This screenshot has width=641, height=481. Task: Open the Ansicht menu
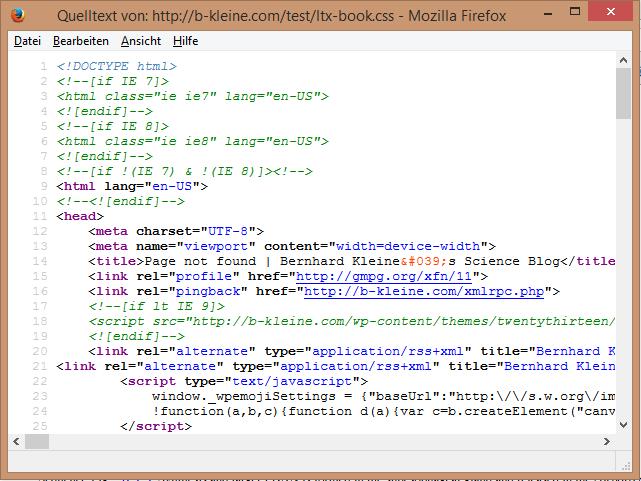pos(141,41)
